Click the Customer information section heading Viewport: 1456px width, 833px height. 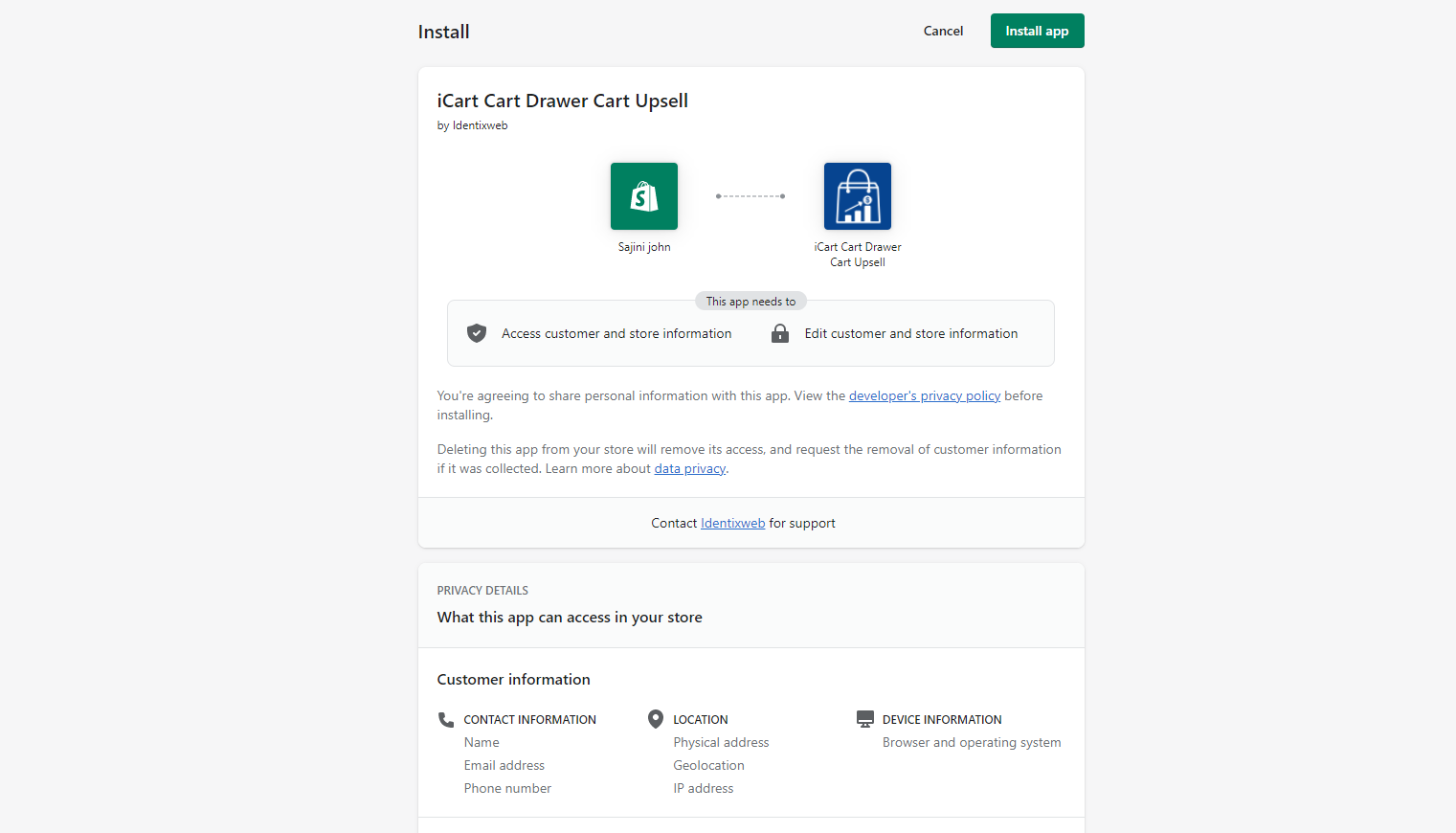(513, 679)
